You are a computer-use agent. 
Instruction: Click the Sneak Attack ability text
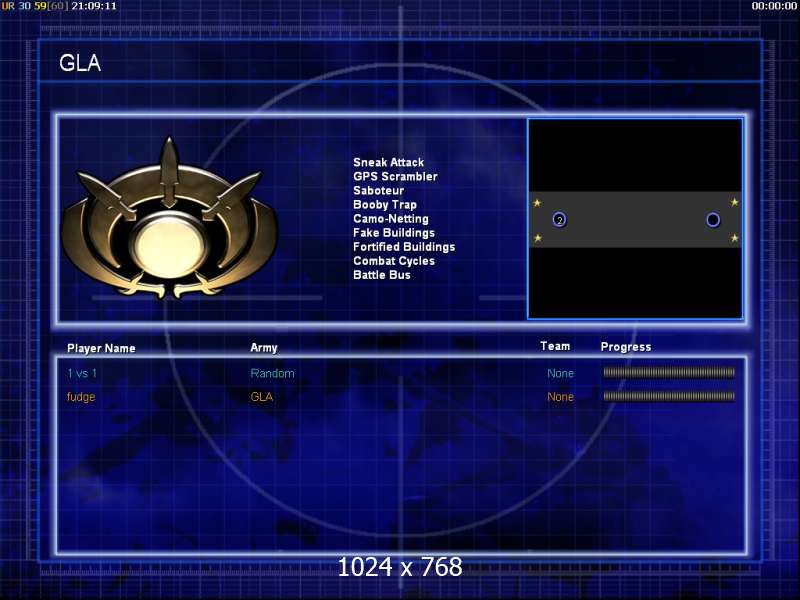tap(388, 162)
